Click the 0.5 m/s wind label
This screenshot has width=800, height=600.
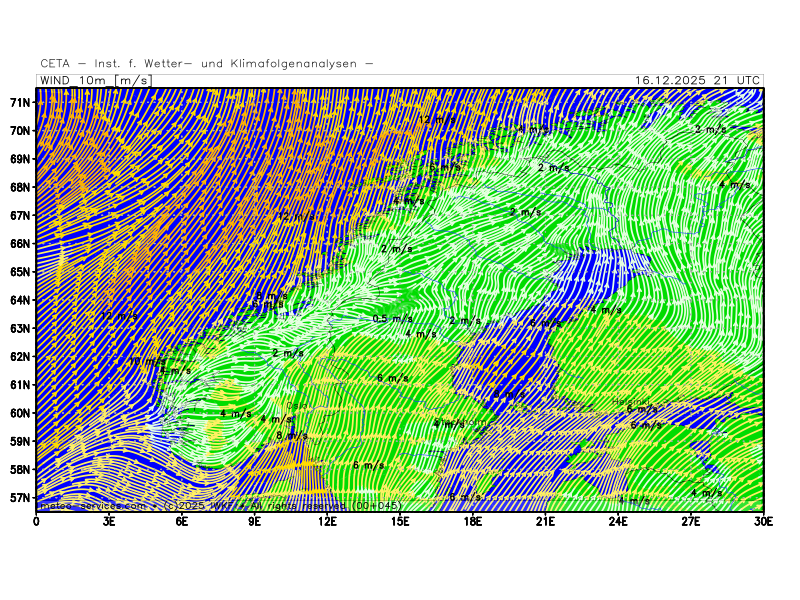[392, 319]
